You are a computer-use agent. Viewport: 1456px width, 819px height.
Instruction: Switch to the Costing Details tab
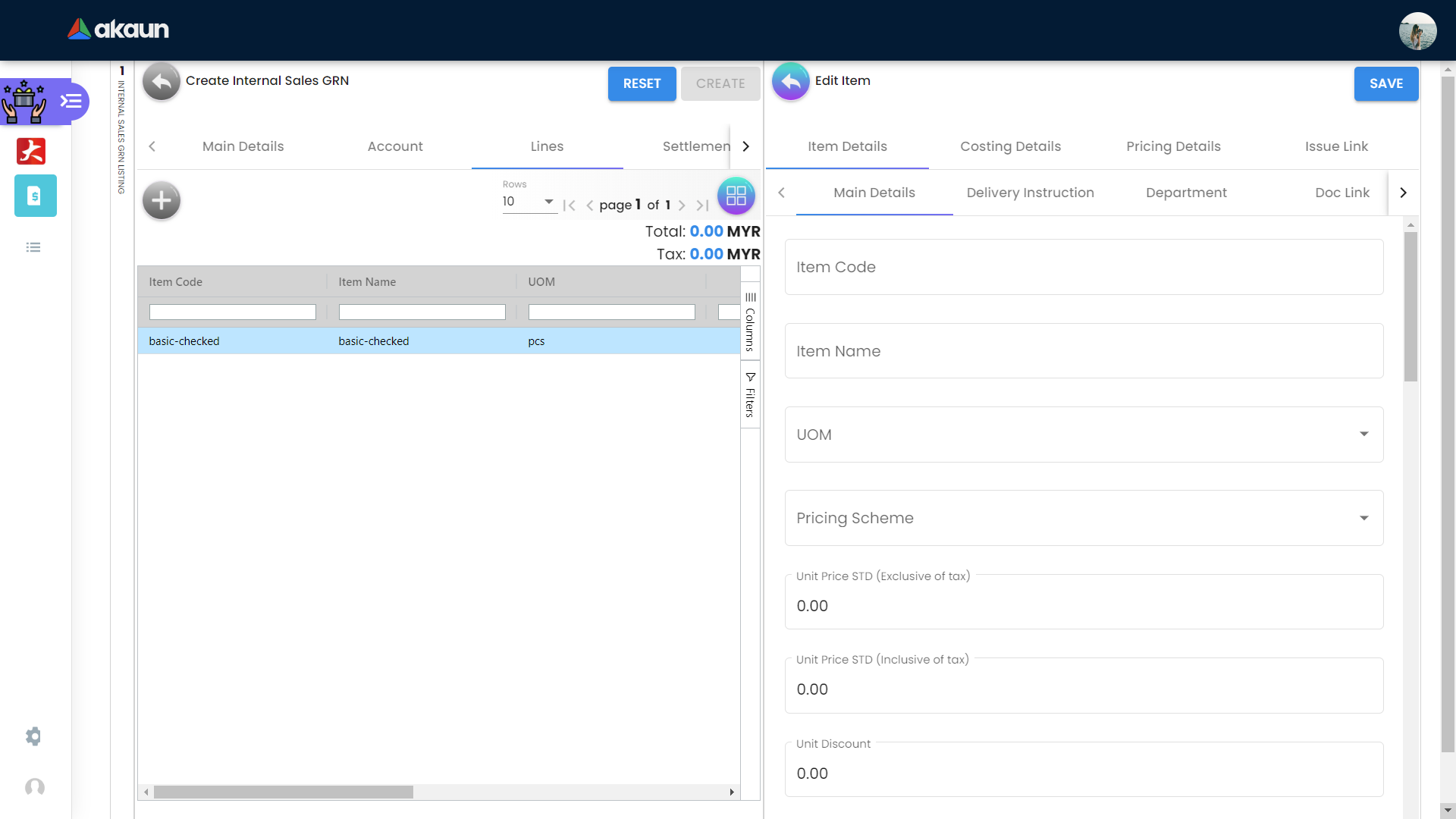click(x=1010, y=146)
